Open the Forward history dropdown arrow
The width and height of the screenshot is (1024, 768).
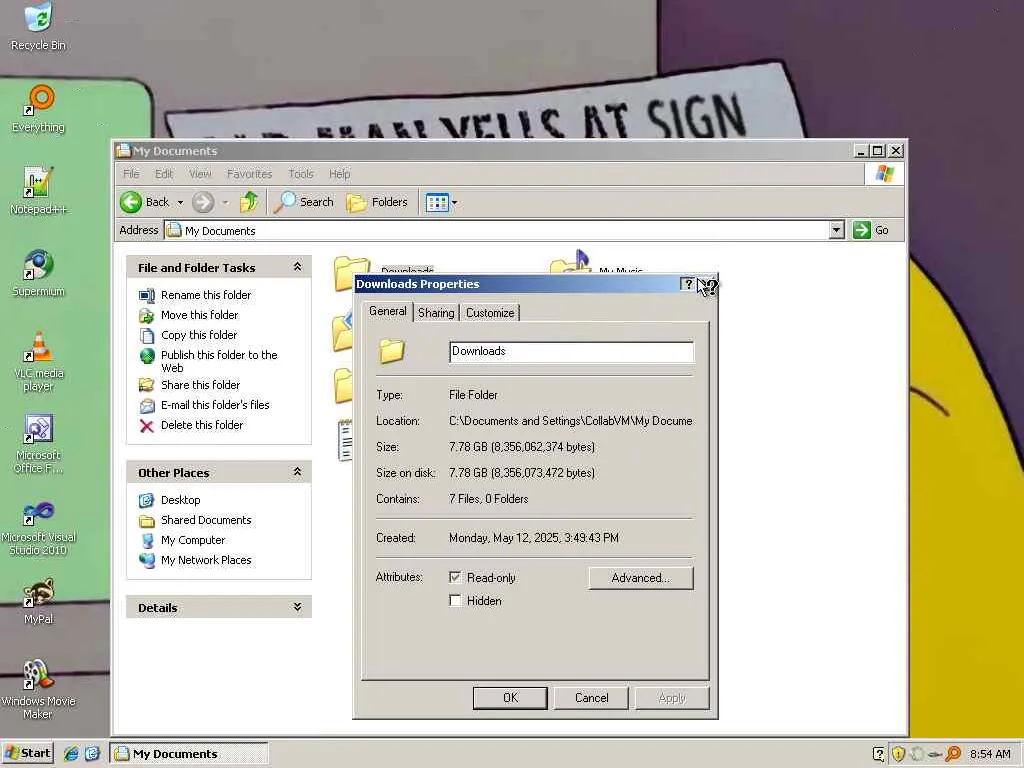225,202
